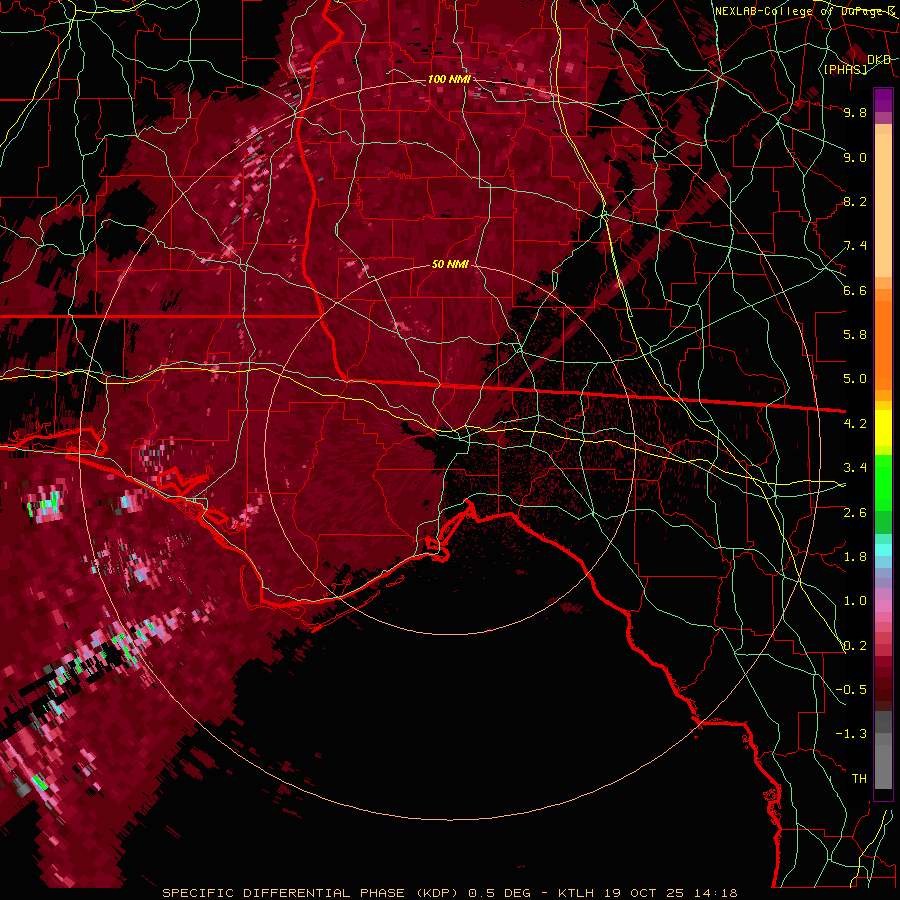The height and width of the screenshot is (900, 900).
Task: Click the 5.8 scale value label
Action: (x=855, y=335)
